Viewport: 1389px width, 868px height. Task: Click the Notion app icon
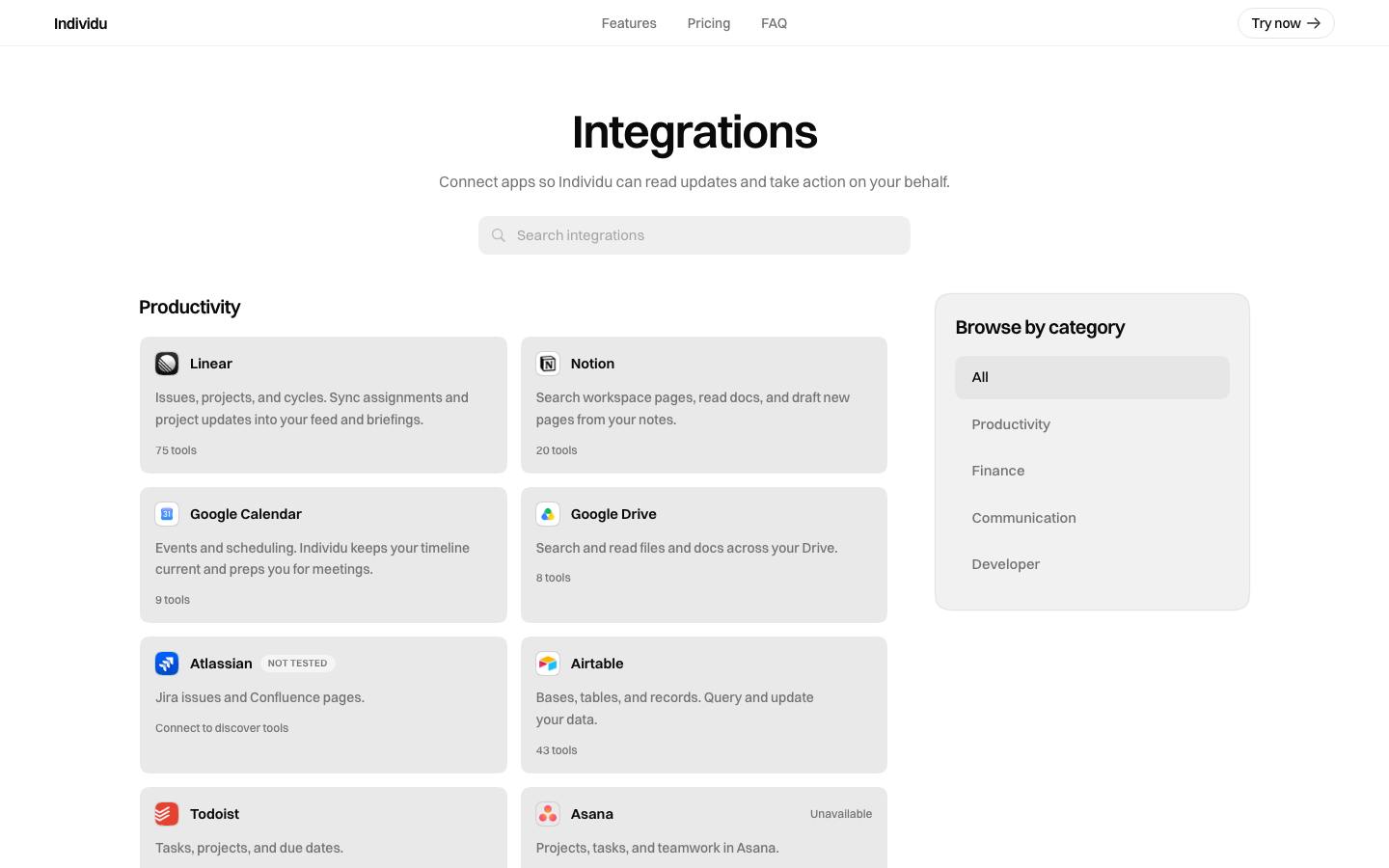pos(548,364)
